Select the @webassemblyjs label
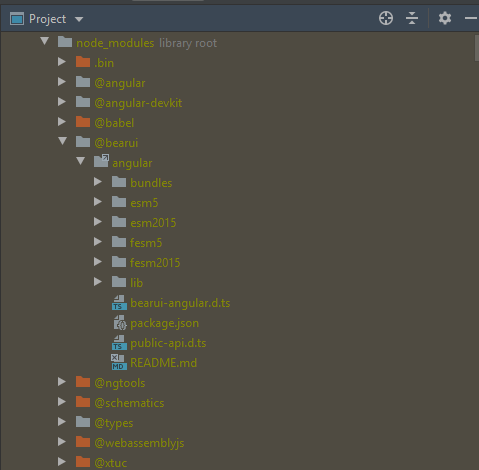 coord(139,443)
